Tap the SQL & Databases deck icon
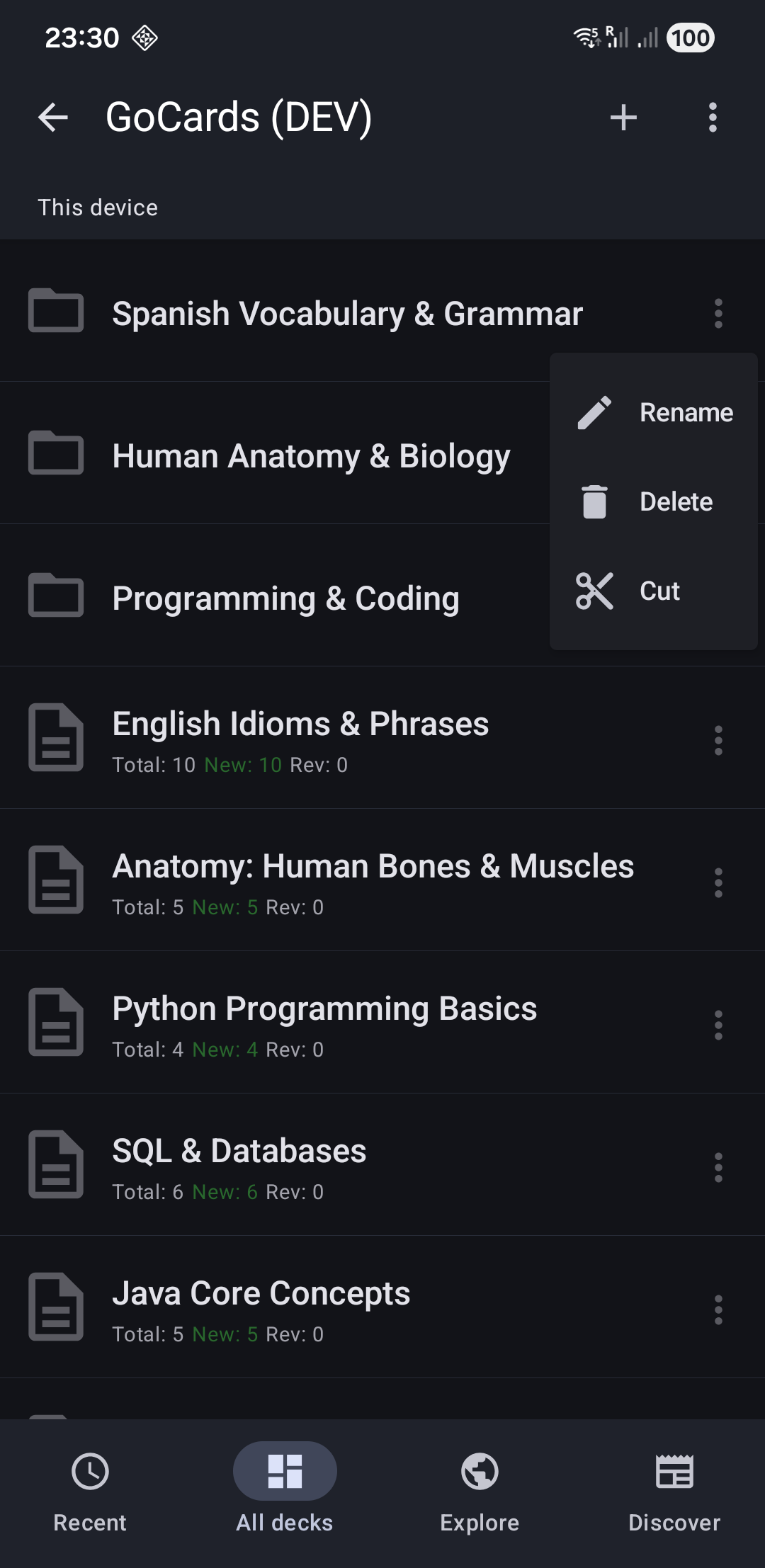Screen dimensions: 765x1568 click(56, 1164)
